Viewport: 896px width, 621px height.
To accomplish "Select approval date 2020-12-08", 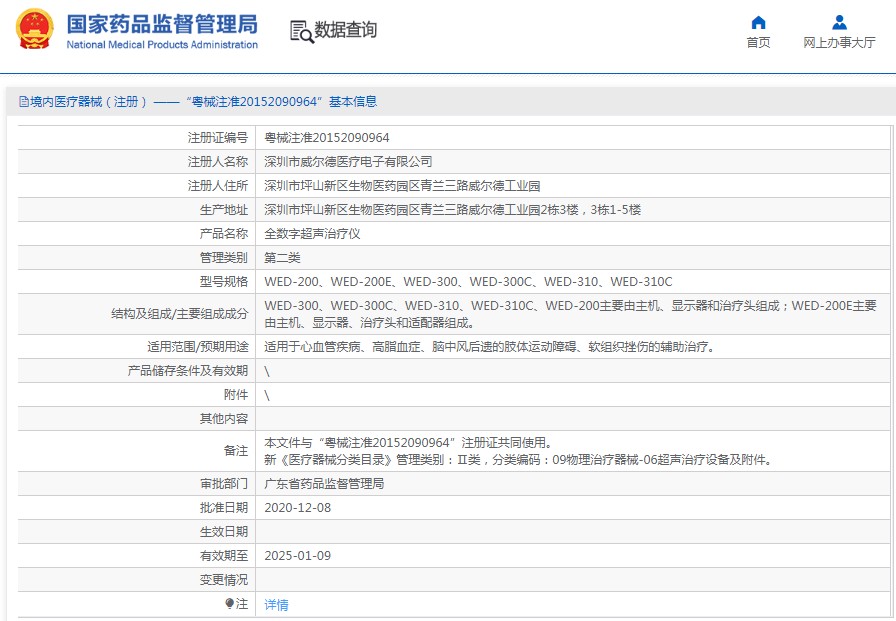I will [x=298, y=508].
